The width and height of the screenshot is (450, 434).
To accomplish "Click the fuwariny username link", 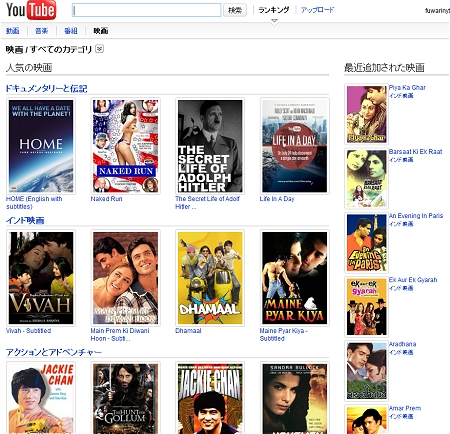I will 437,11.
